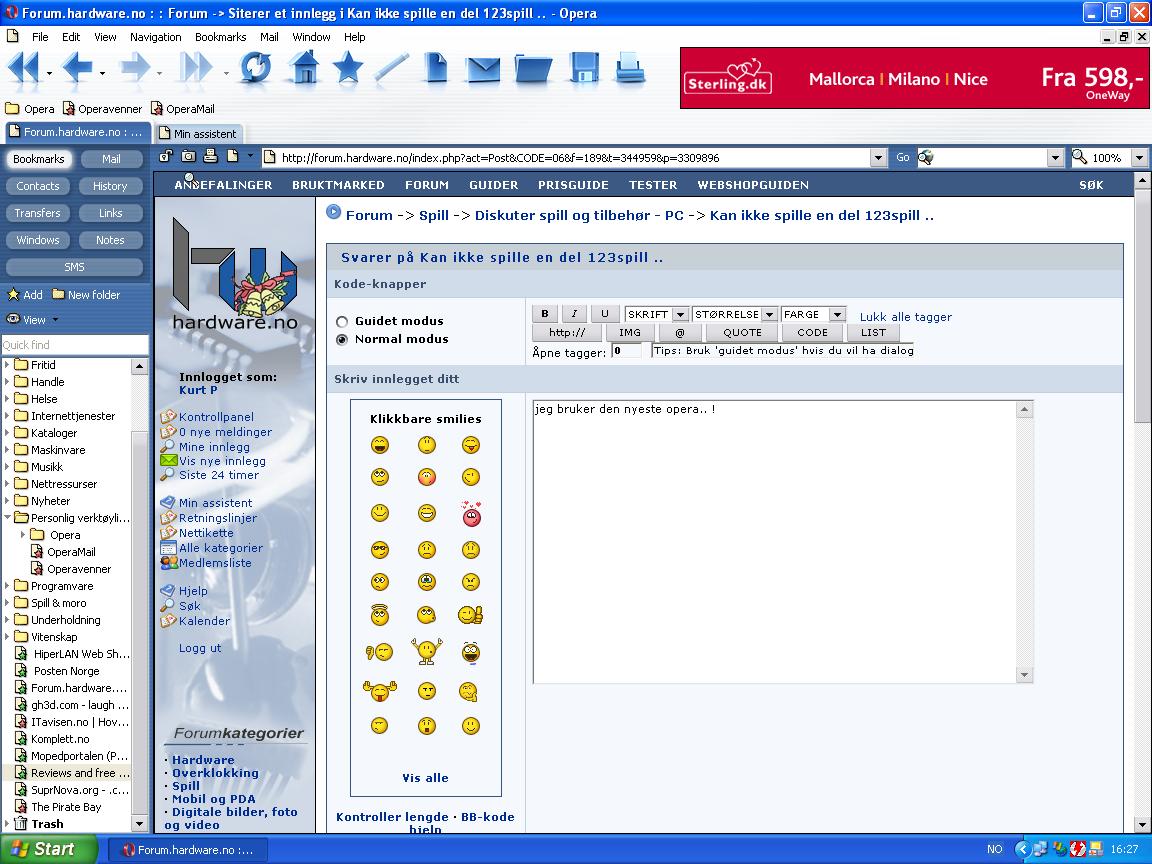Toggle the Mail panel button

[x=111, y=159]
